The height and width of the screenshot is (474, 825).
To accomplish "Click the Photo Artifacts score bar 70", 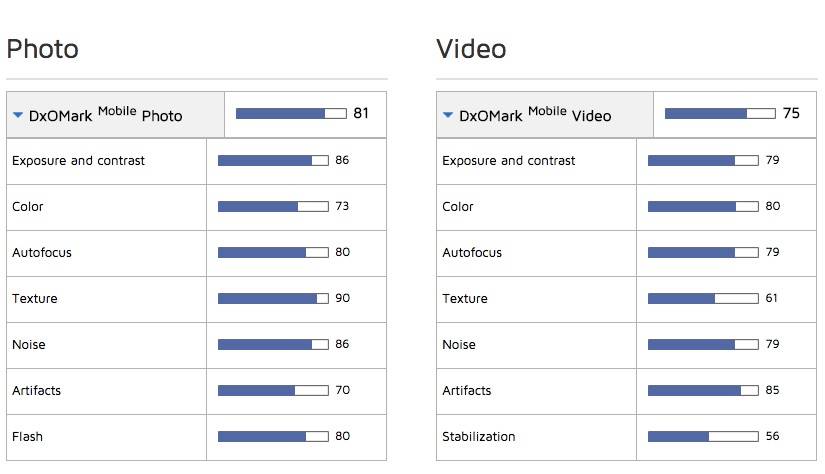I will (x=273, y=390).
